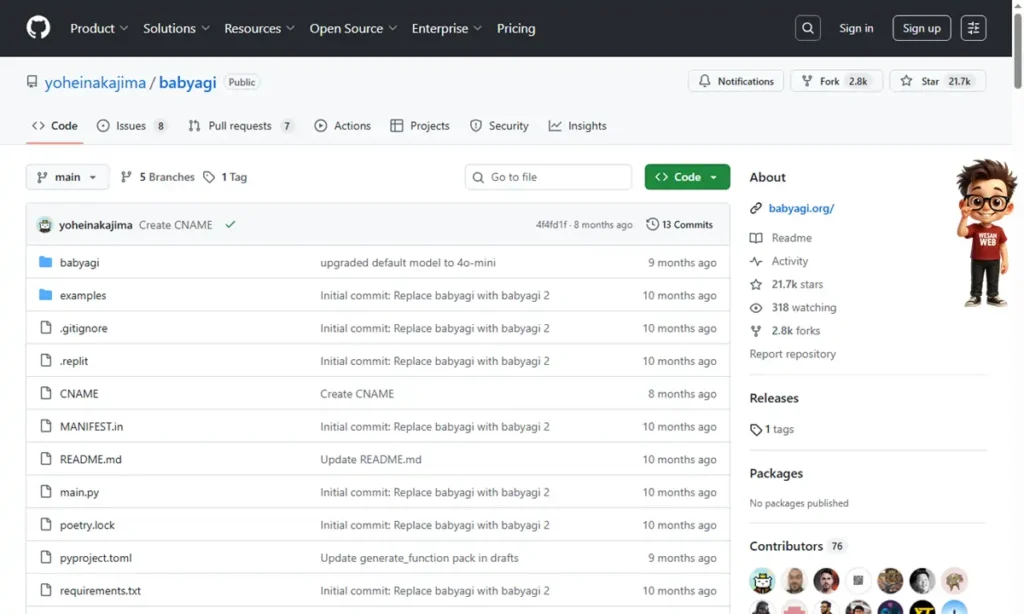
Task: Open the header settings sliders icon
Action: coord(973,28)
